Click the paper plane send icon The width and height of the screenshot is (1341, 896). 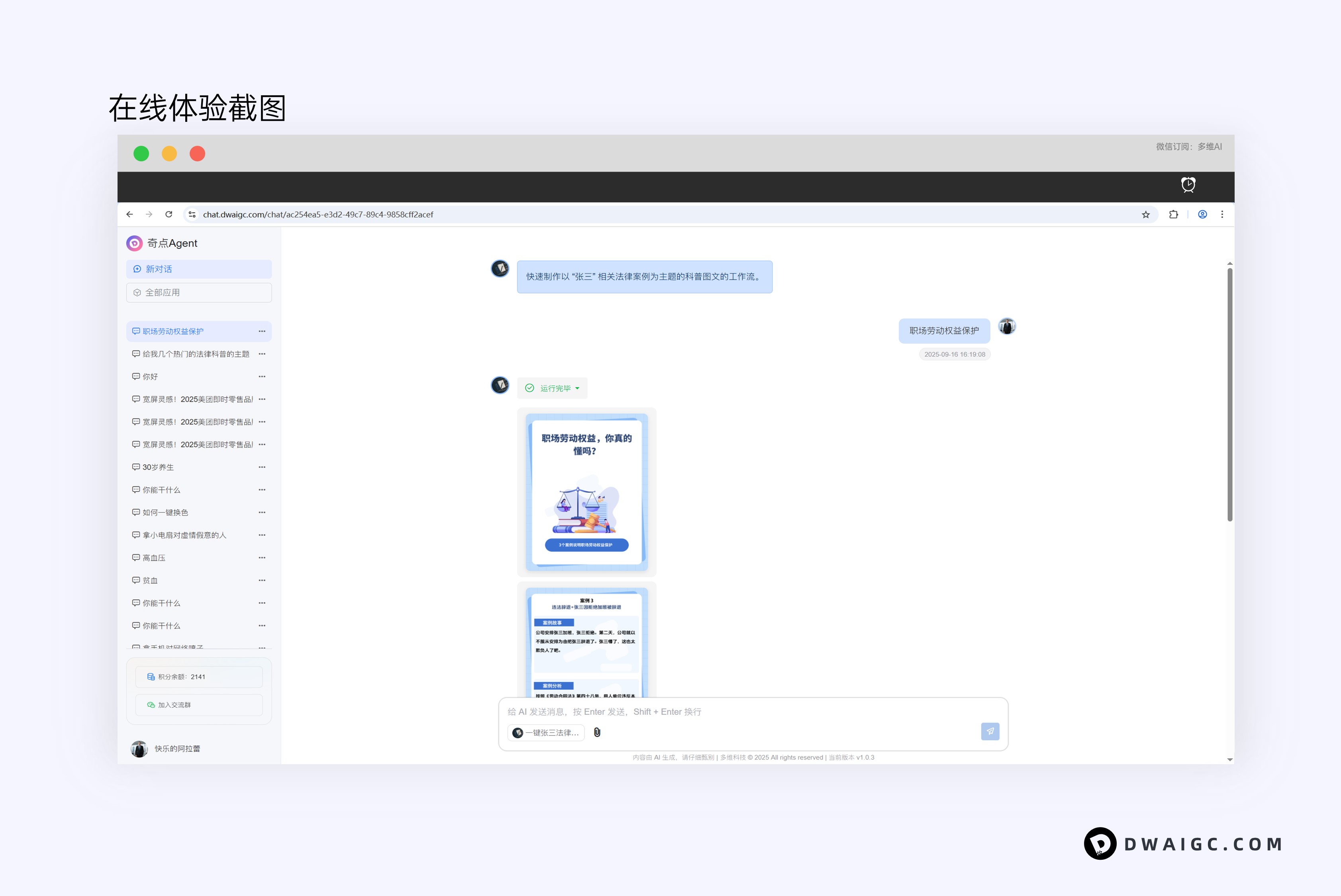click(x=990, y=732)
